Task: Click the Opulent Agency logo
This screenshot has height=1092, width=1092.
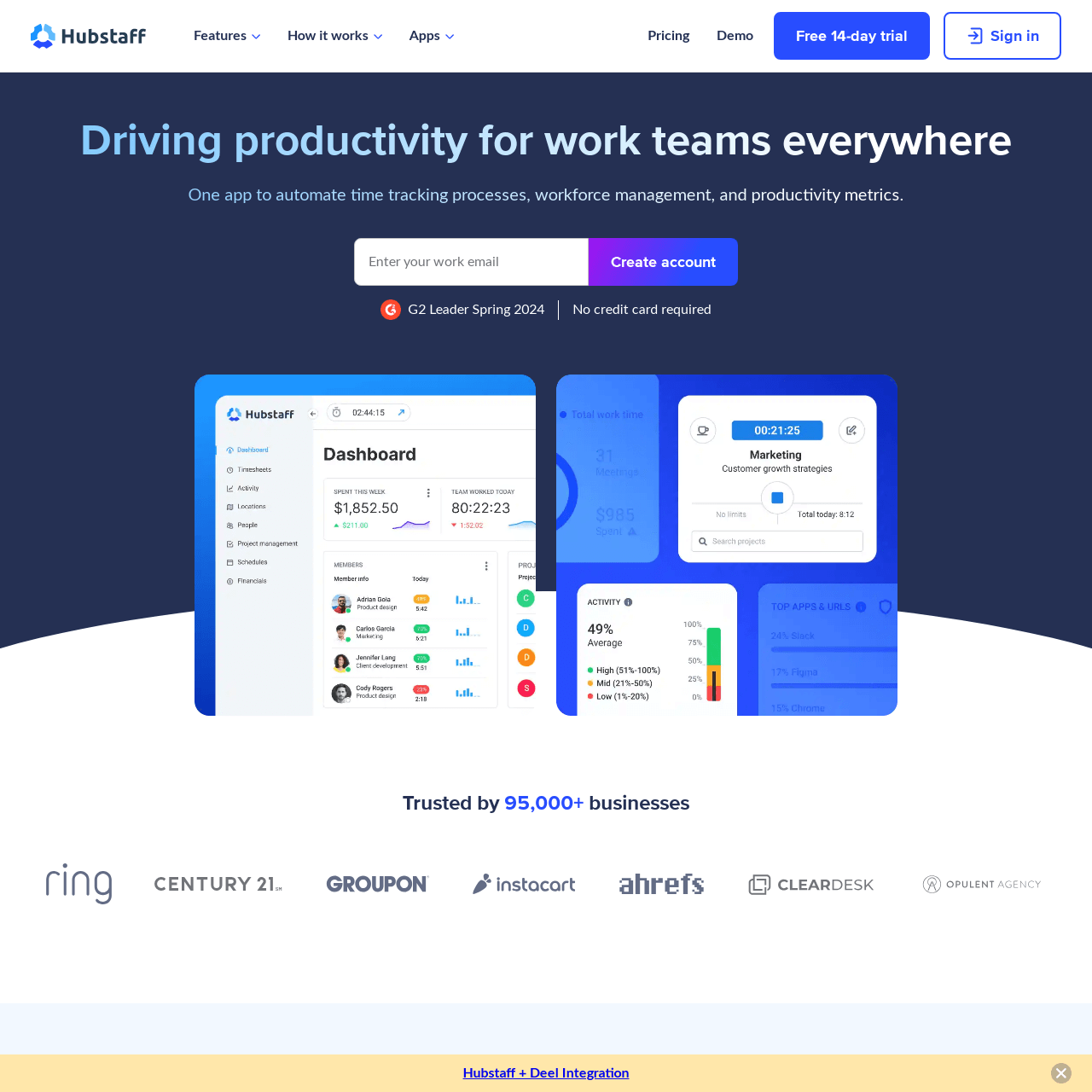Action: pyautogui.click(x=982, y=884)
